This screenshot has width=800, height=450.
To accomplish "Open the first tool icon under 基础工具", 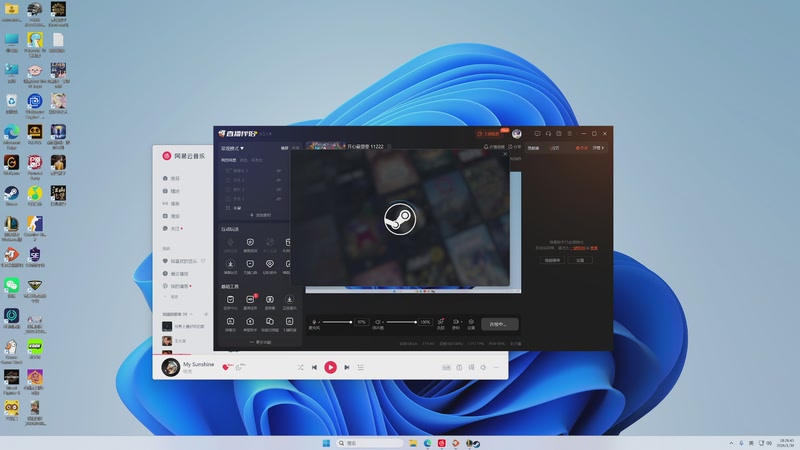I will pyautogui.click(x=230, y=299).
